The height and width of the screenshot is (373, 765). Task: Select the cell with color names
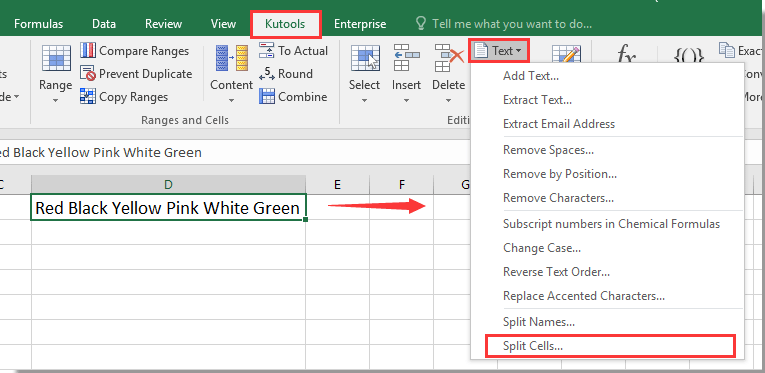tap(168, 208)
